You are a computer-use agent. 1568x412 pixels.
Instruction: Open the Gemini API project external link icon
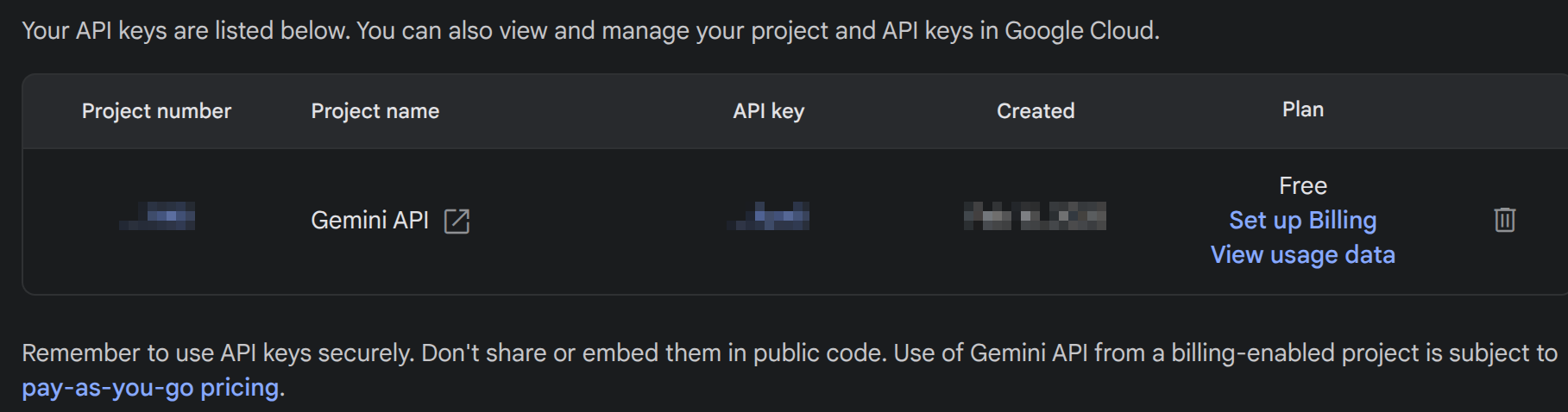(x=457, y=222)
